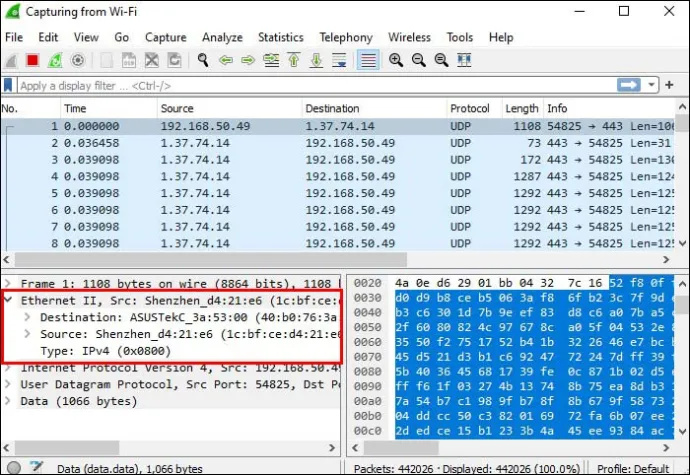Add a display filter button with plus
690x475 pixels.
669,85
